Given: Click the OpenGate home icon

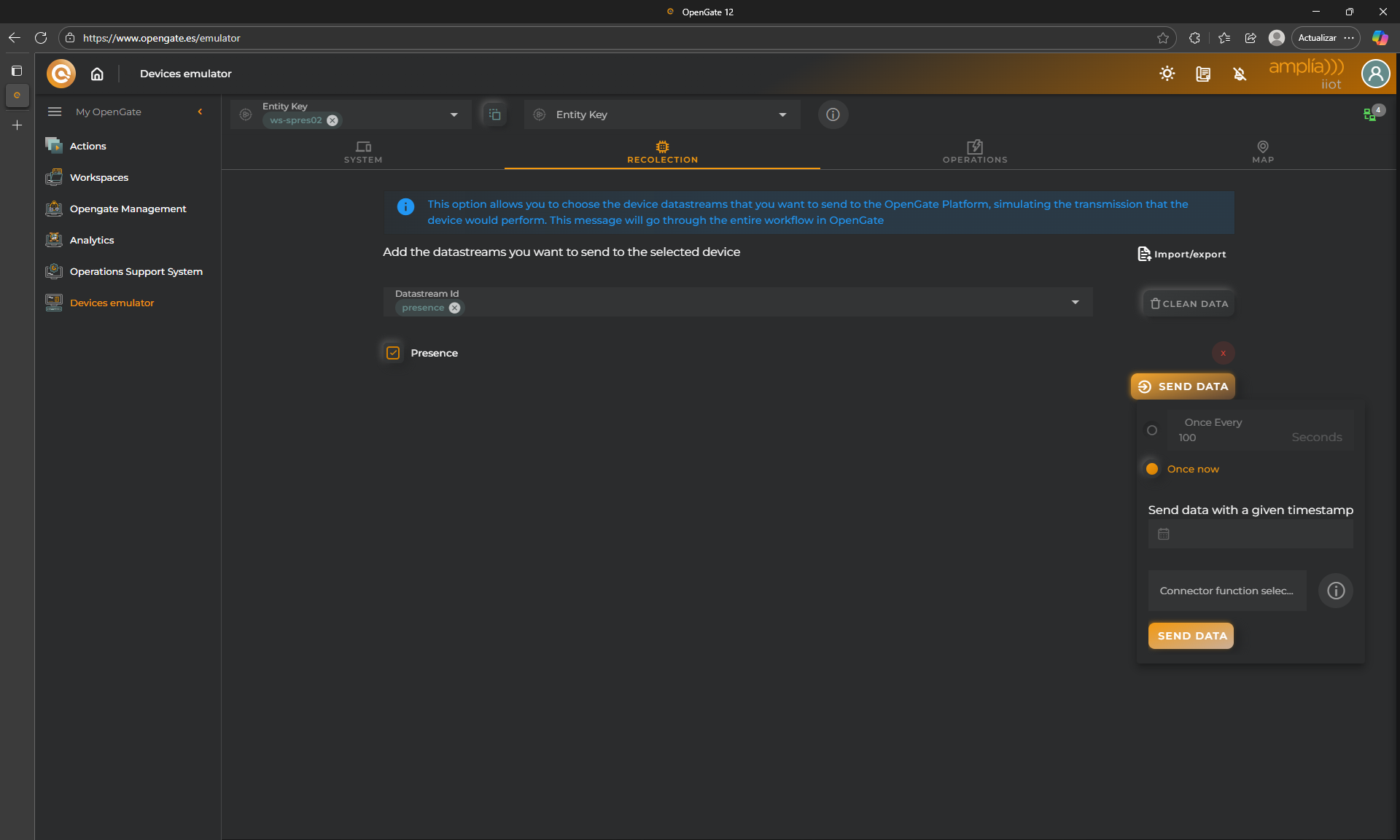Looking at the screenshot, I should click(97, 74).
